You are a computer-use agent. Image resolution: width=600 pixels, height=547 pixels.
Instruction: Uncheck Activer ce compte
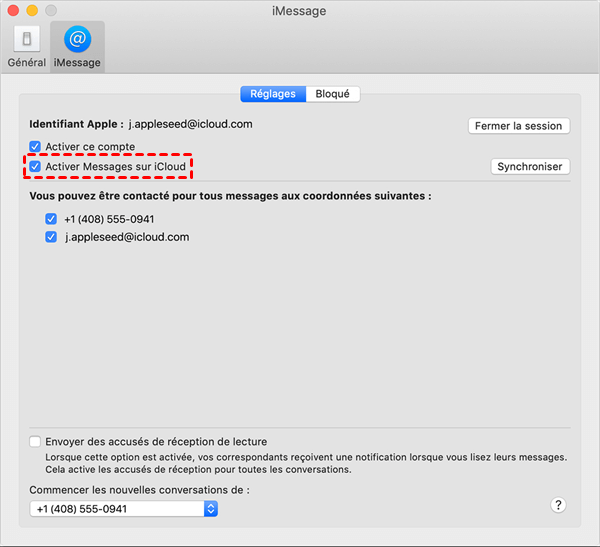click(x=35, y=146)
